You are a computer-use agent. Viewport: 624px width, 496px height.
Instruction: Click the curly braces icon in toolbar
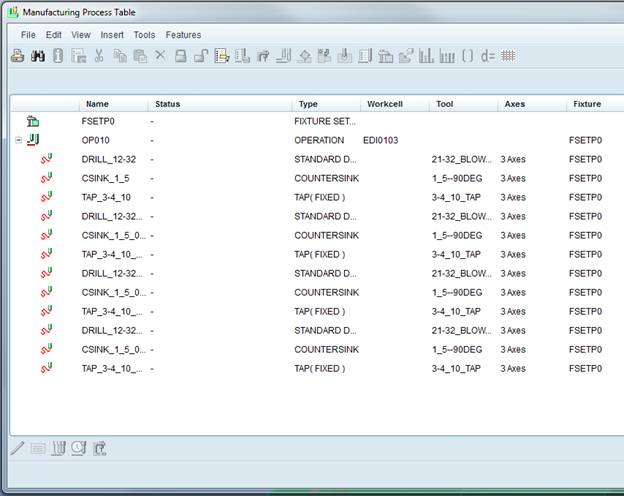click(467, 56)
